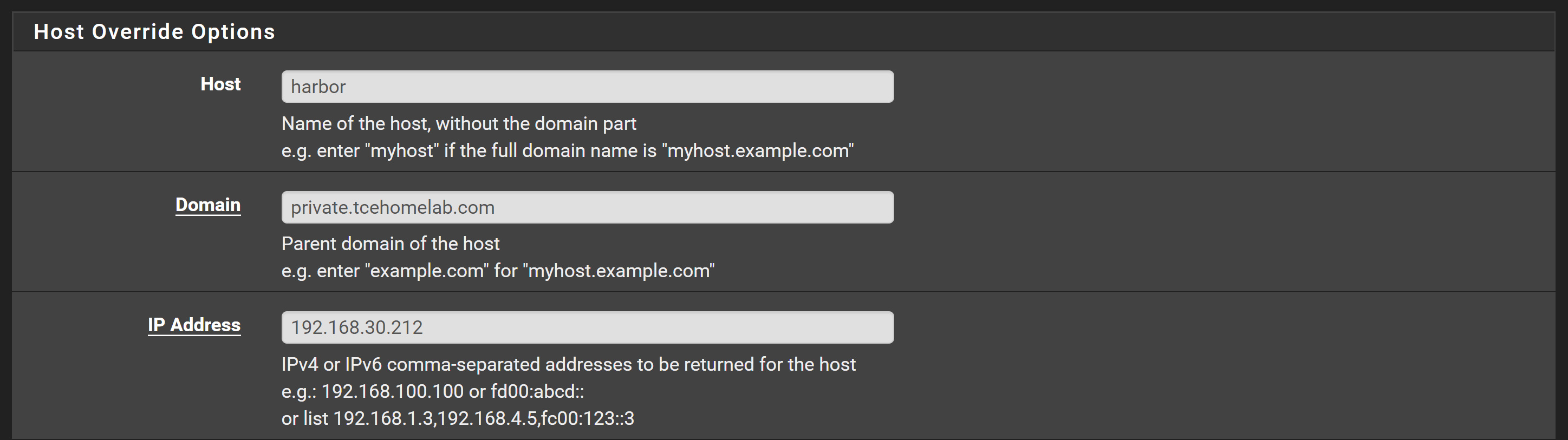Viewport: 1568px width, 440px height.
Task: Click the Host Override Options panel heading
Action: [154, 31]
